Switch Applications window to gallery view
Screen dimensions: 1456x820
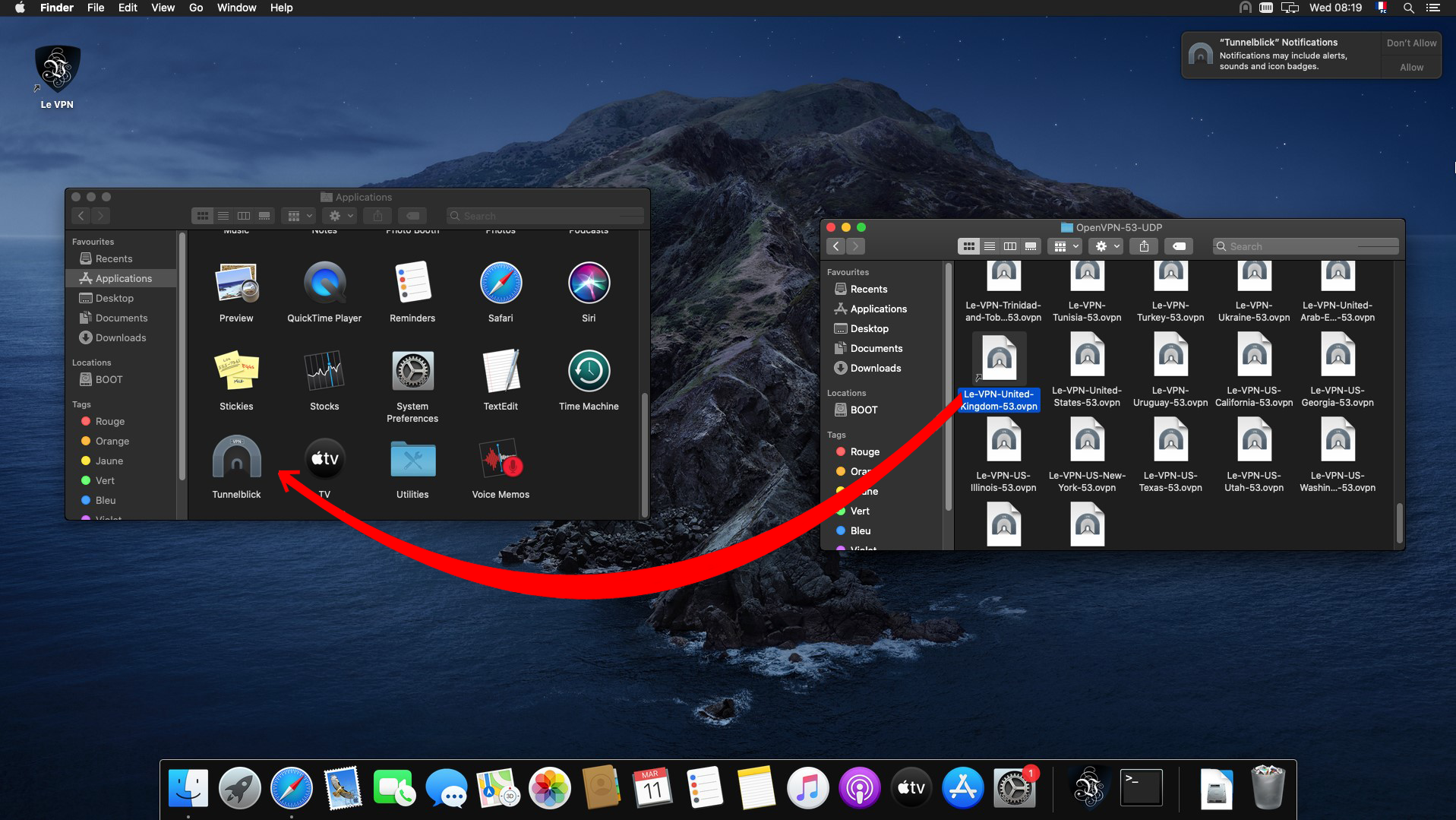click(264, 216)
